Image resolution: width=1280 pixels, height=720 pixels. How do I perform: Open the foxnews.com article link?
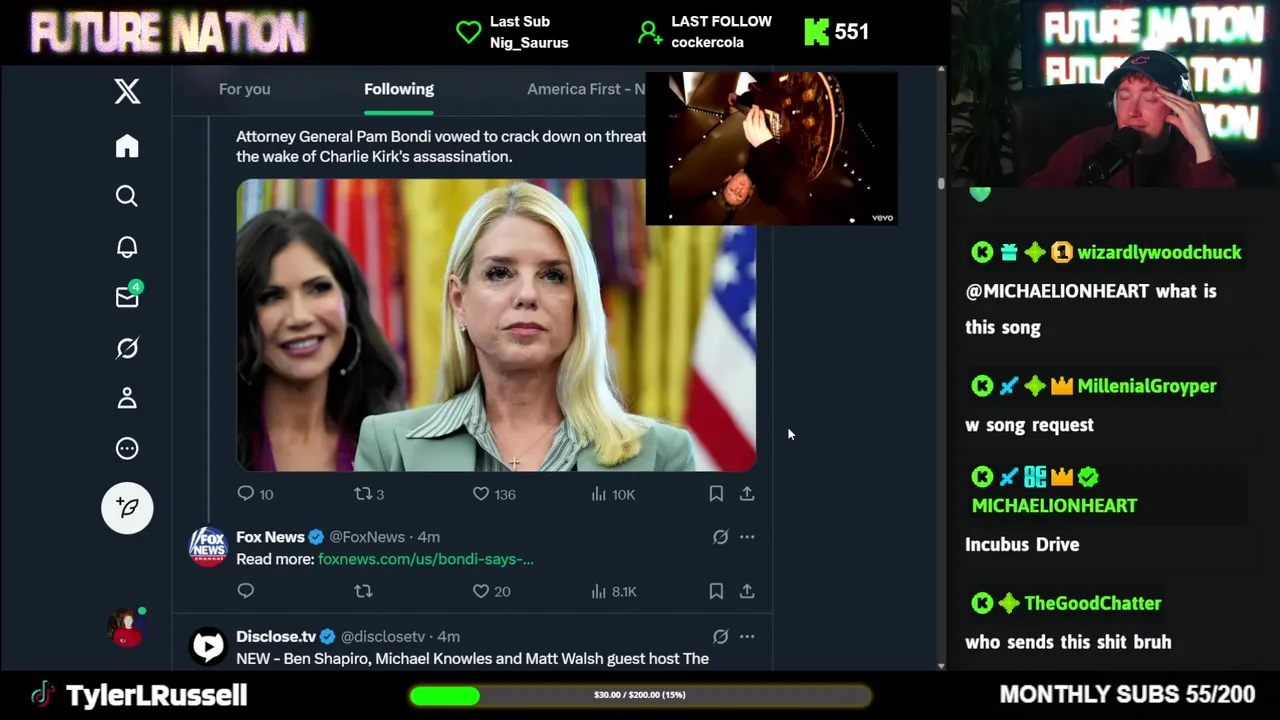click(426, 559)
